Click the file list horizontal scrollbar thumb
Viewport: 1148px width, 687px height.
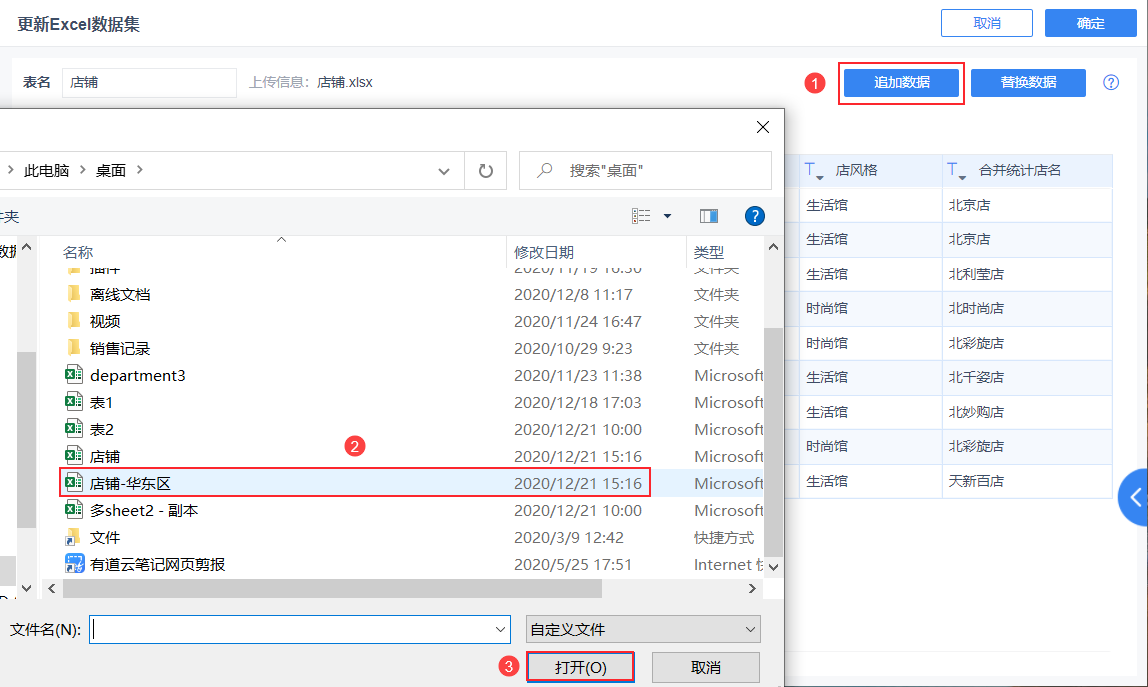click(x=332, y=588)
